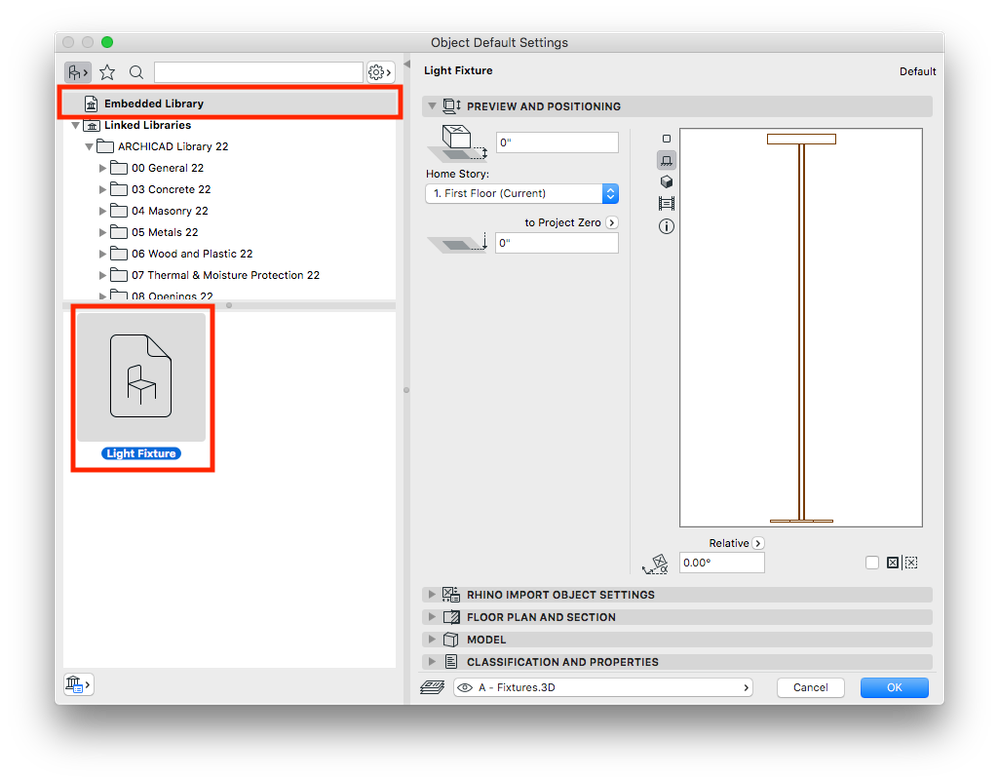The image size is (999, 783).
Task: Open the library manager button at bottom
Action: [x=78, y=685]
